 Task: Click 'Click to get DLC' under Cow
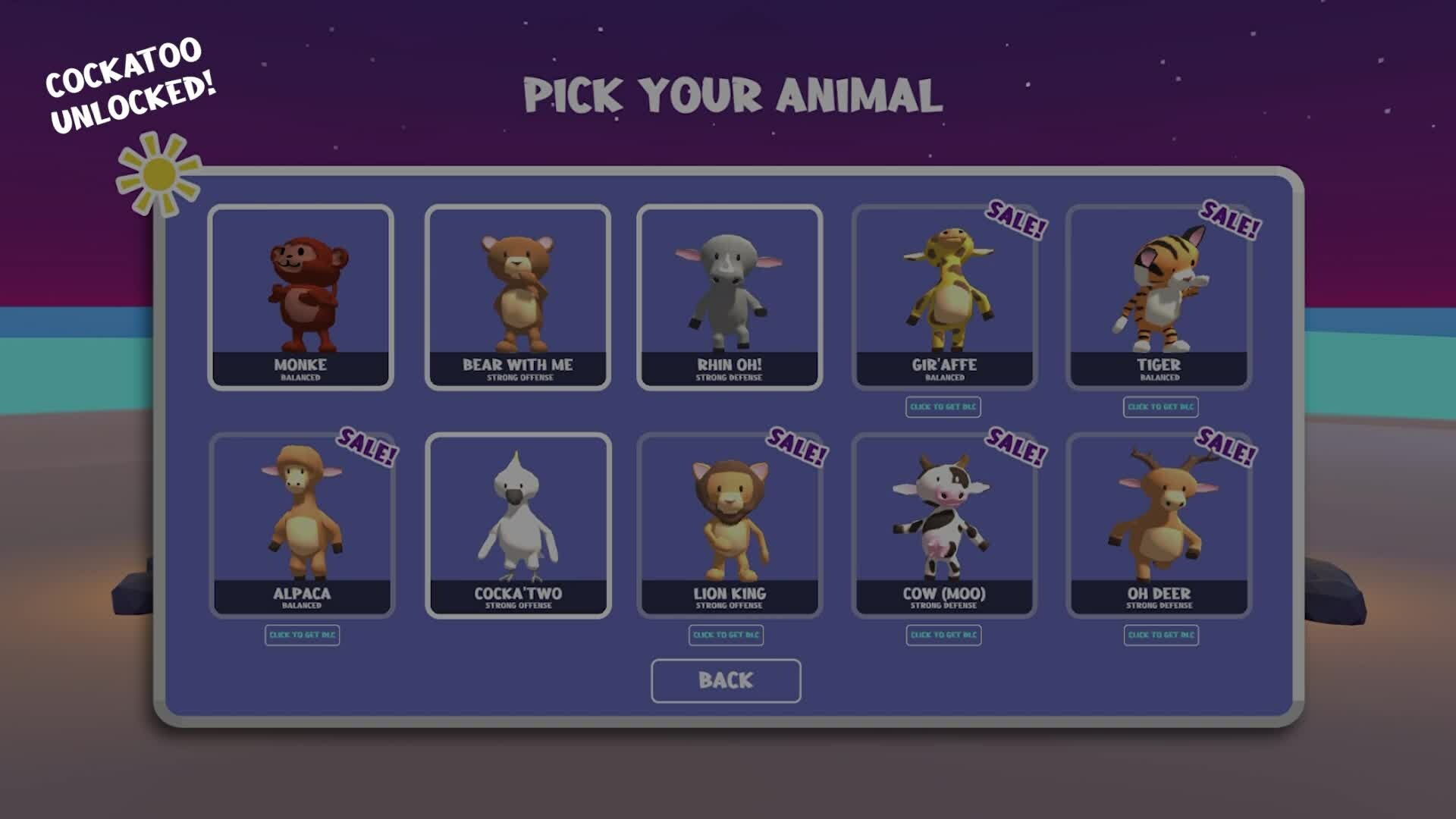[943, 635]
